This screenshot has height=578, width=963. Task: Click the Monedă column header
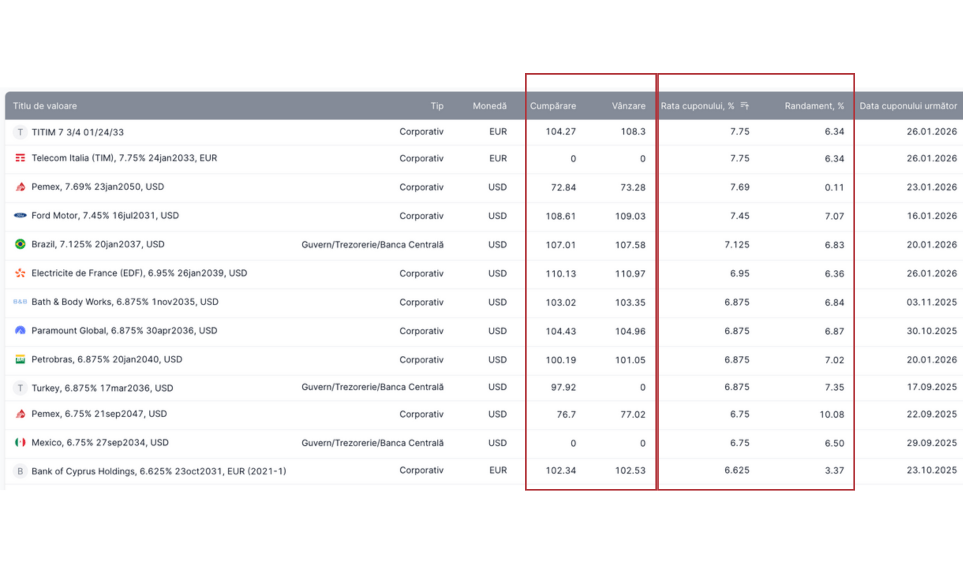pos(489,106)
